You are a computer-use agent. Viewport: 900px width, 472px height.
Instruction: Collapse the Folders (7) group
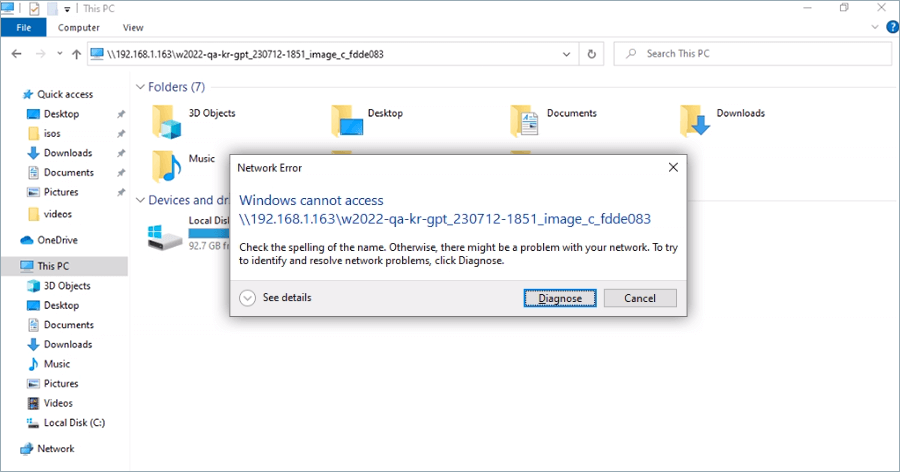click(x=140, y=87)
